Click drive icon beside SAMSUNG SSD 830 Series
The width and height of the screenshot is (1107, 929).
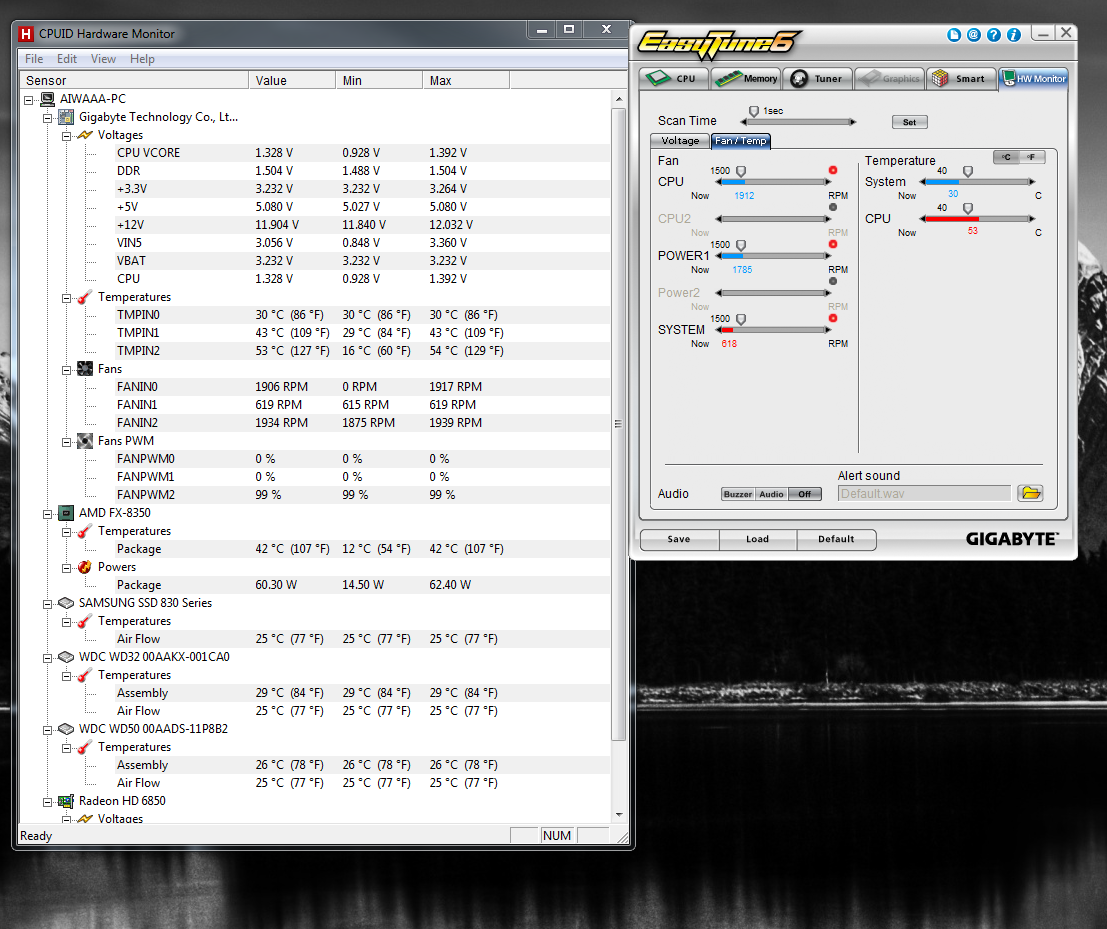click(x=66, y=603)
